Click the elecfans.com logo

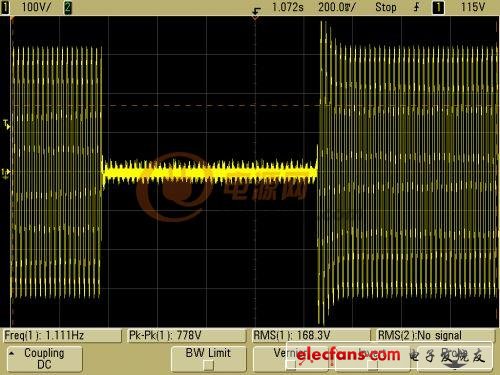[348, 354]
